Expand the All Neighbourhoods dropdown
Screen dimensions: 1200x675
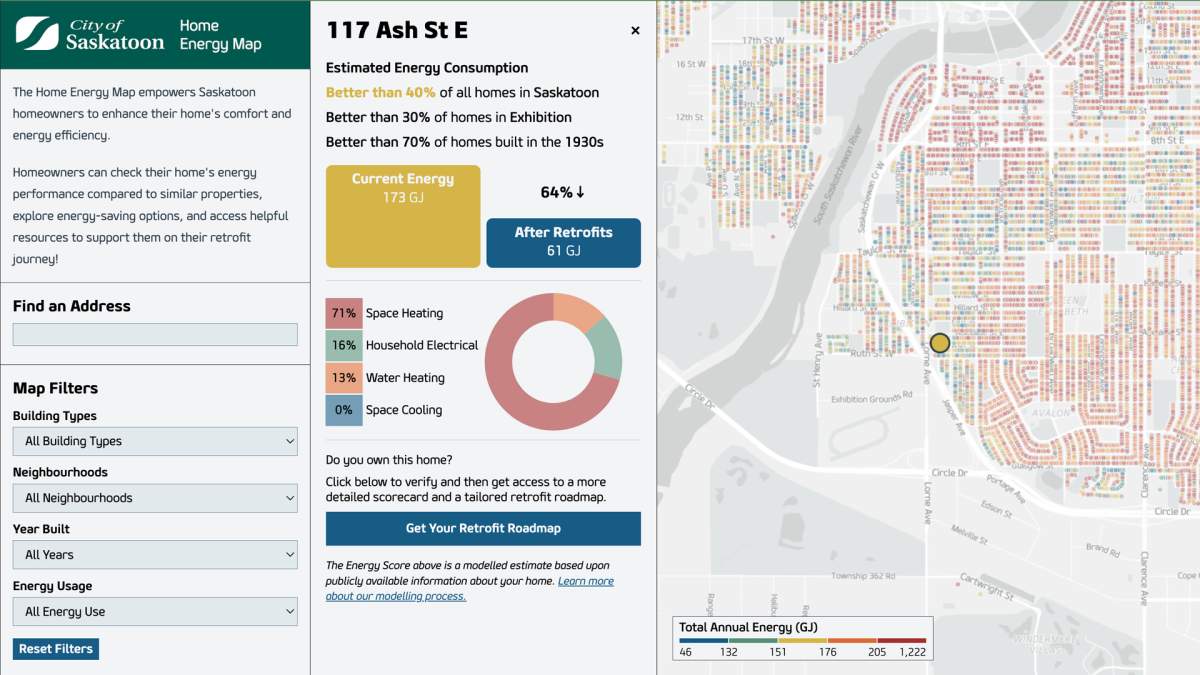click(155, 498)
